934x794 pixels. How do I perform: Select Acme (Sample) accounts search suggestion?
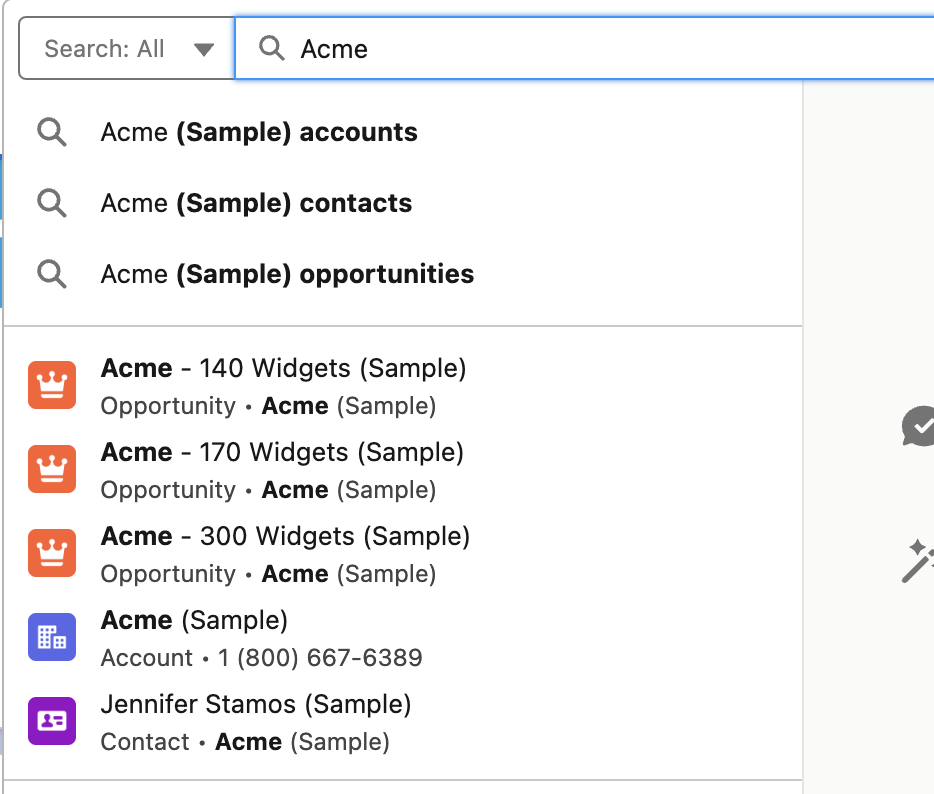point(259,132)
